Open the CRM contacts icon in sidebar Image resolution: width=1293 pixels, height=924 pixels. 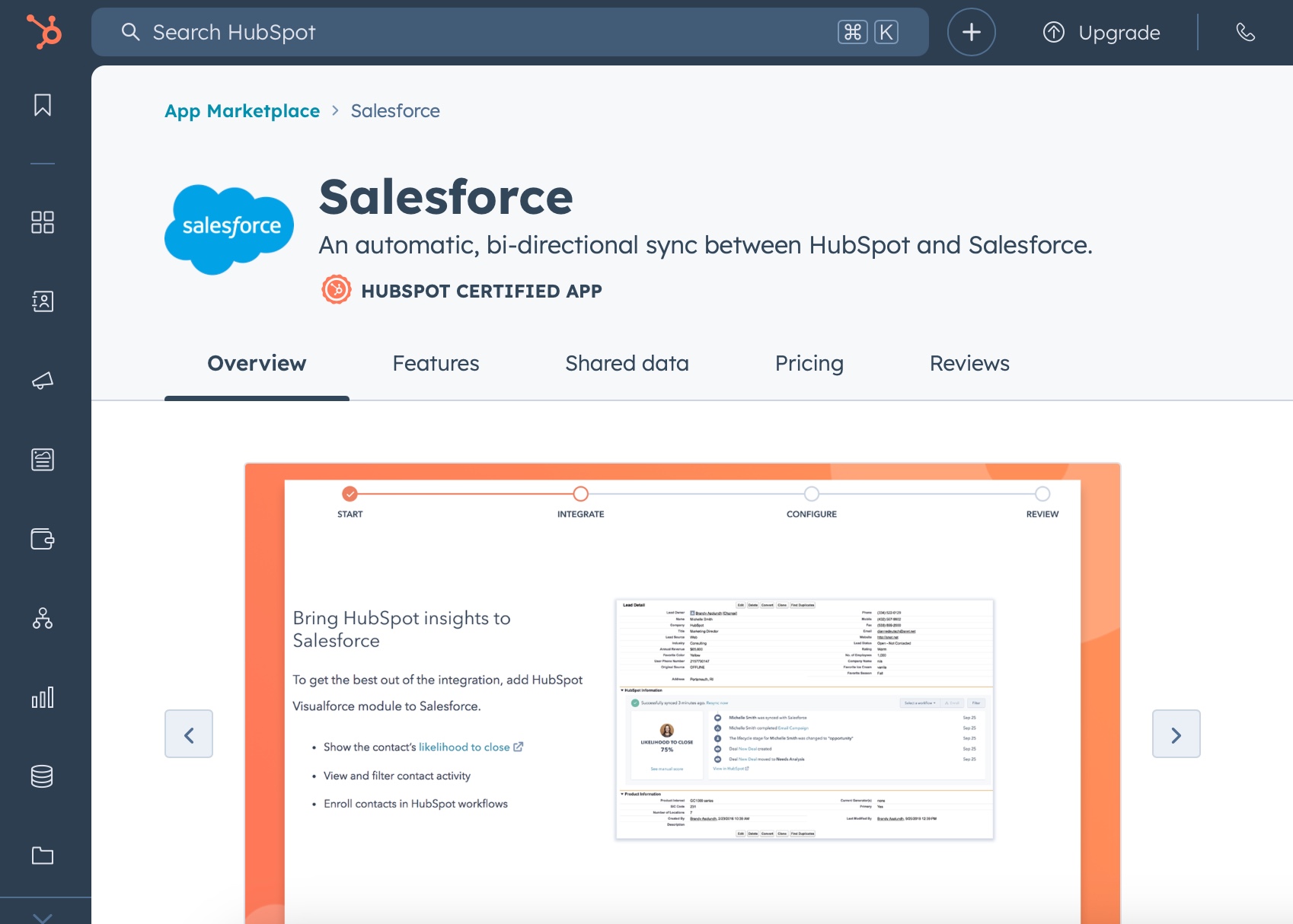(42, 301)
